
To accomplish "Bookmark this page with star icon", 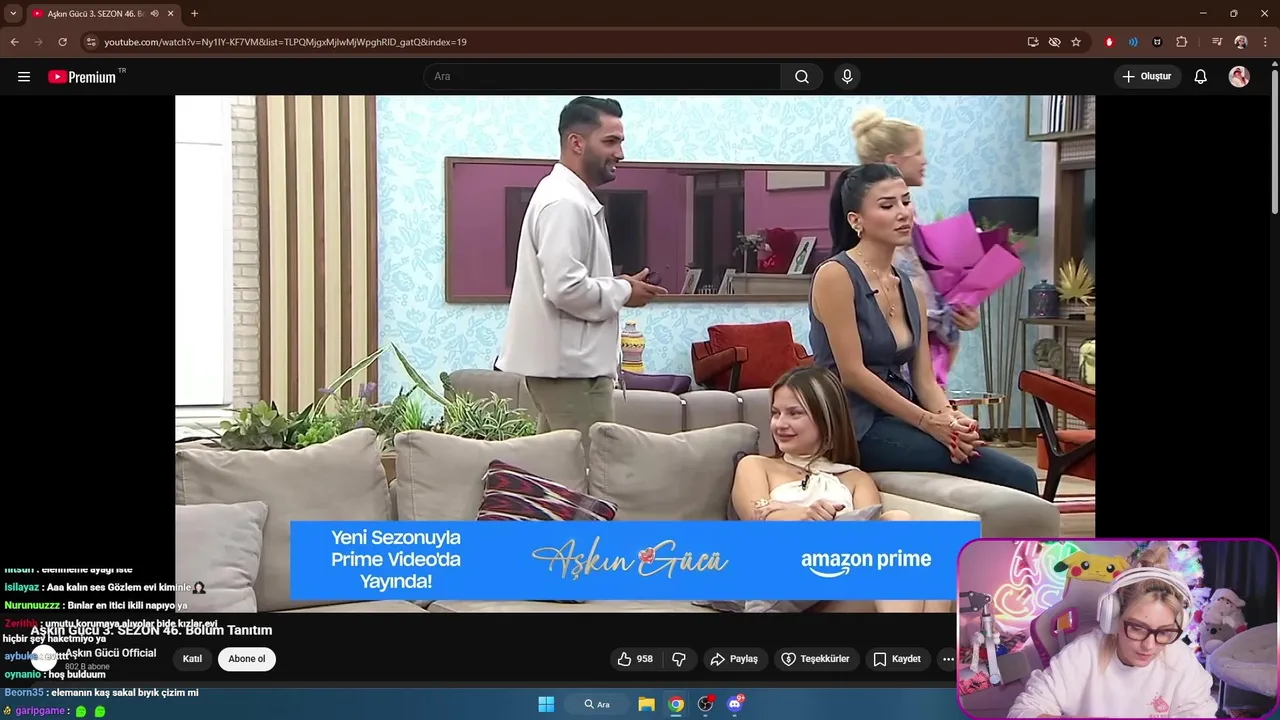I will [x=1076, y=42].
